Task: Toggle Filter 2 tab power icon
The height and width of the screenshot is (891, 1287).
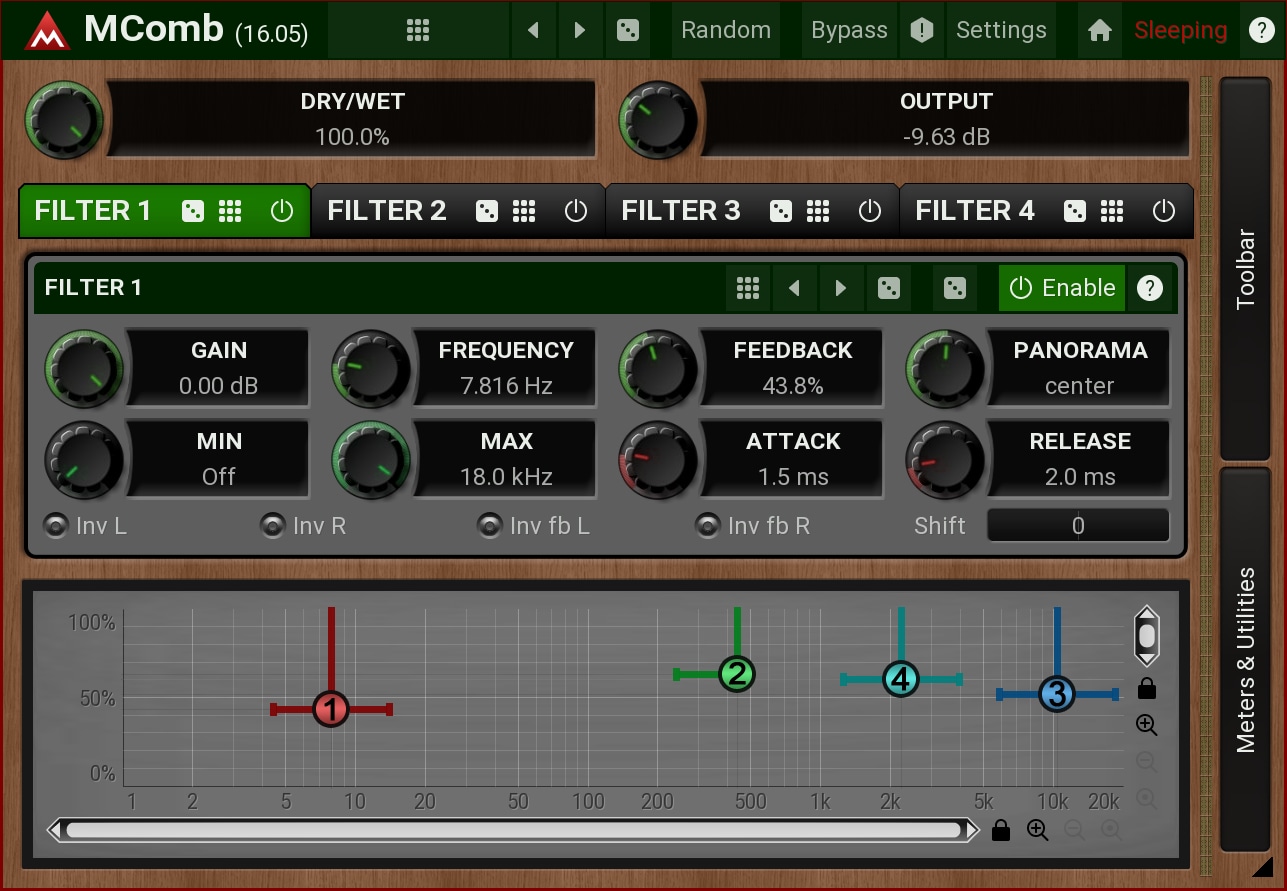Action: click(576, 211)
